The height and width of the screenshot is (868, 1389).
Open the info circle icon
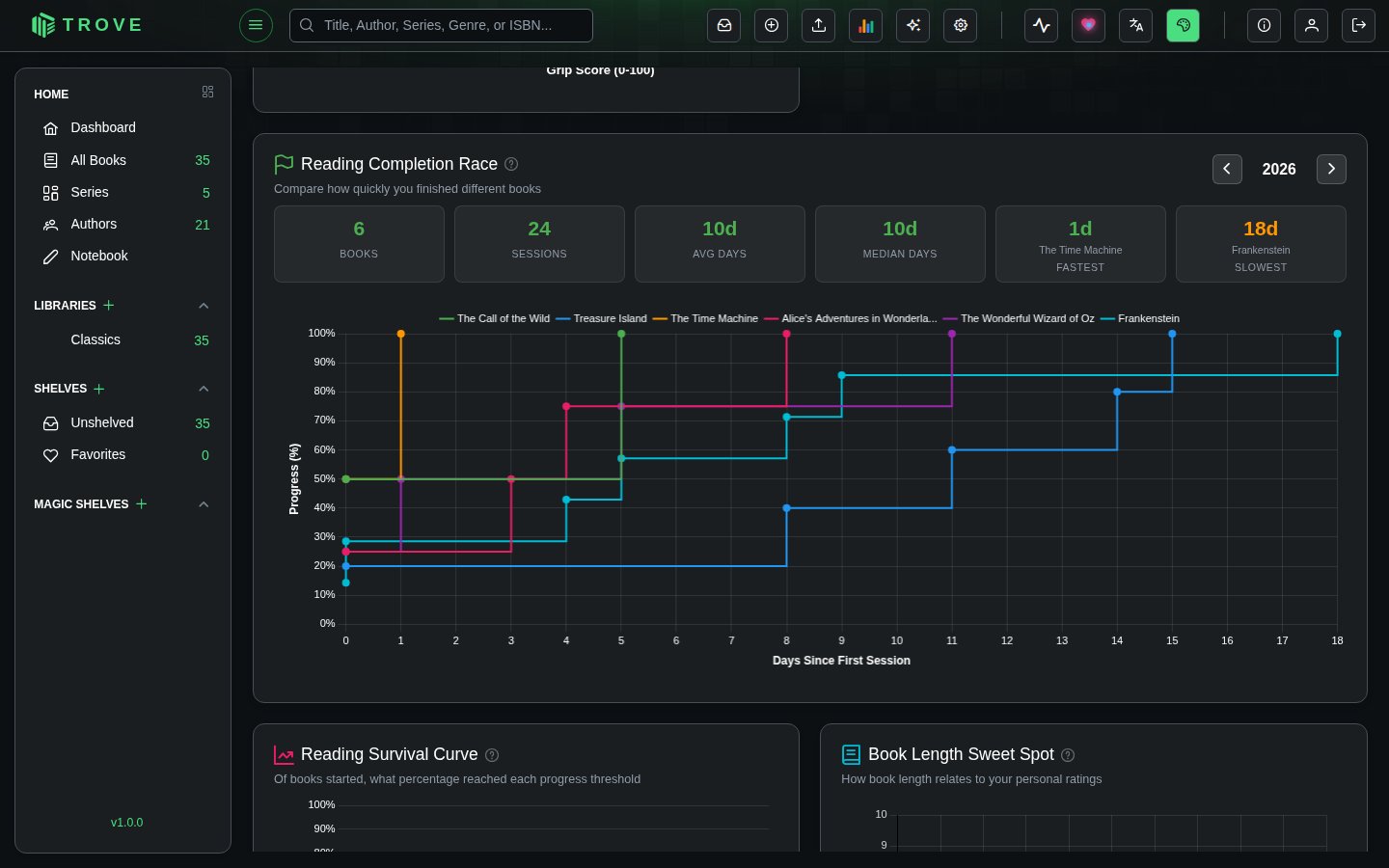coord(1265,25)
